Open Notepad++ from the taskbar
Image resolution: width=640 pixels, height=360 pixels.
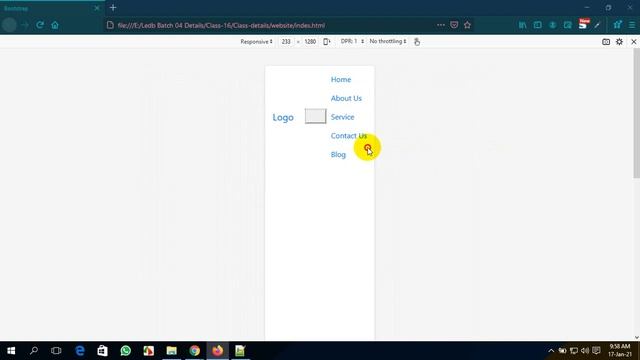(x=240, y=351)
